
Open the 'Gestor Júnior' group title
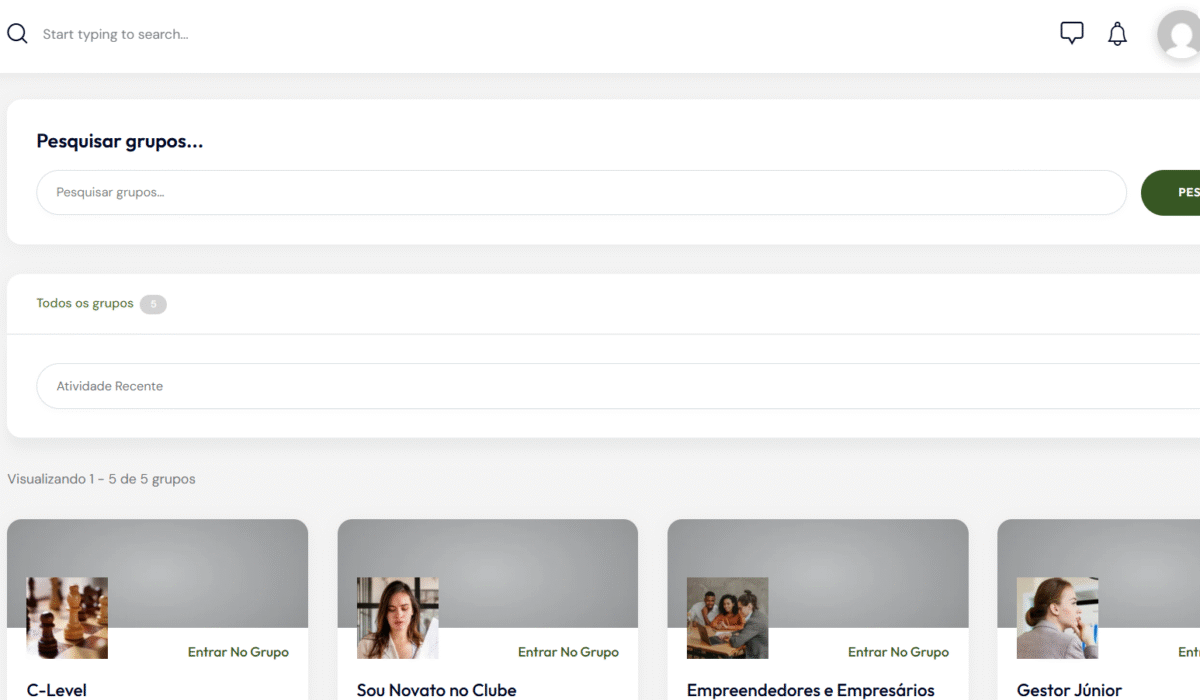pos(1069,690)
